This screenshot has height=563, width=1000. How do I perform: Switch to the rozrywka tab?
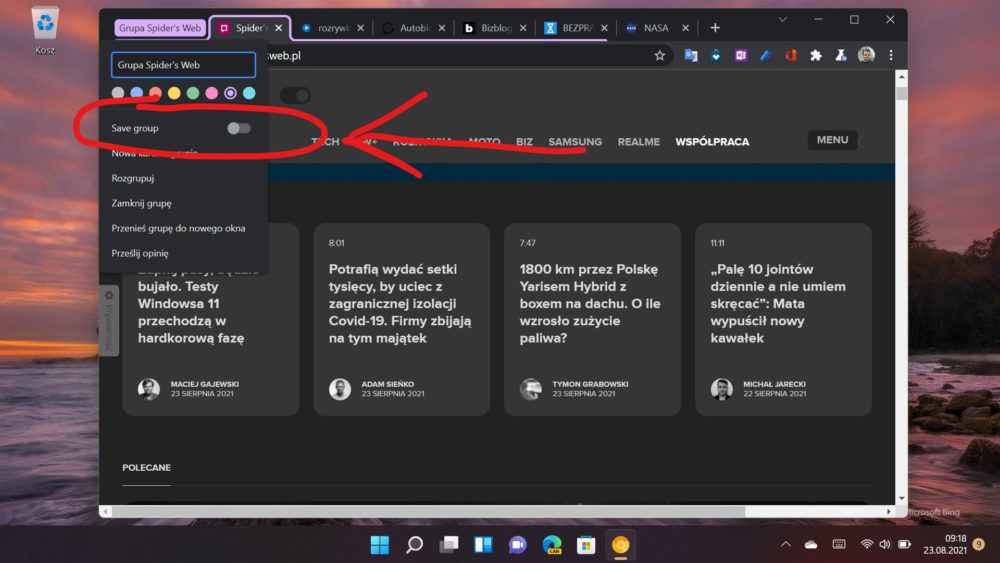click(x=334, y=28)
